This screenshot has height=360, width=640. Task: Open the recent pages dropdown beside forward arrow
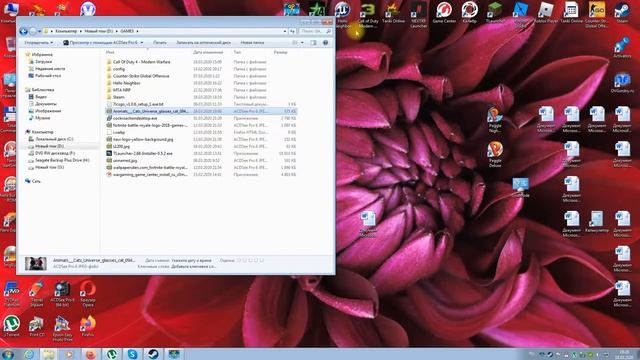[40, 31]
